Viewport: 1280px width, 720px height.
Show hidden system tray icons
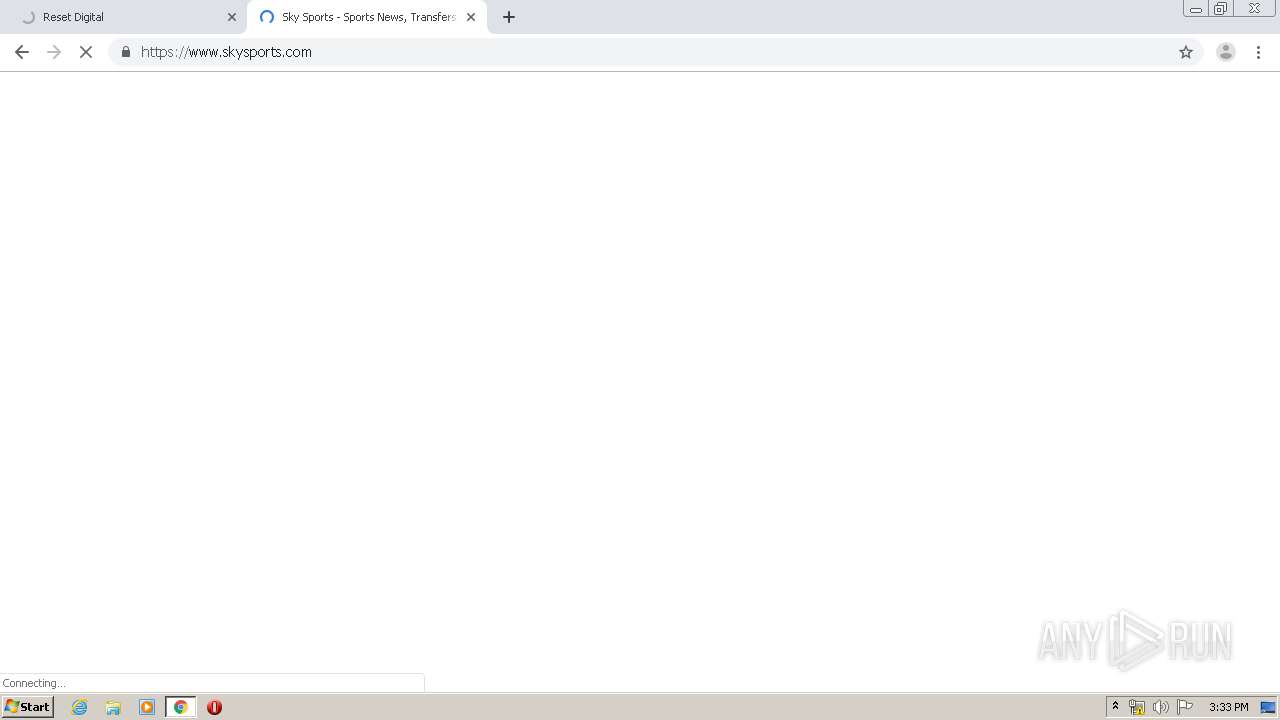(1115, 707)
